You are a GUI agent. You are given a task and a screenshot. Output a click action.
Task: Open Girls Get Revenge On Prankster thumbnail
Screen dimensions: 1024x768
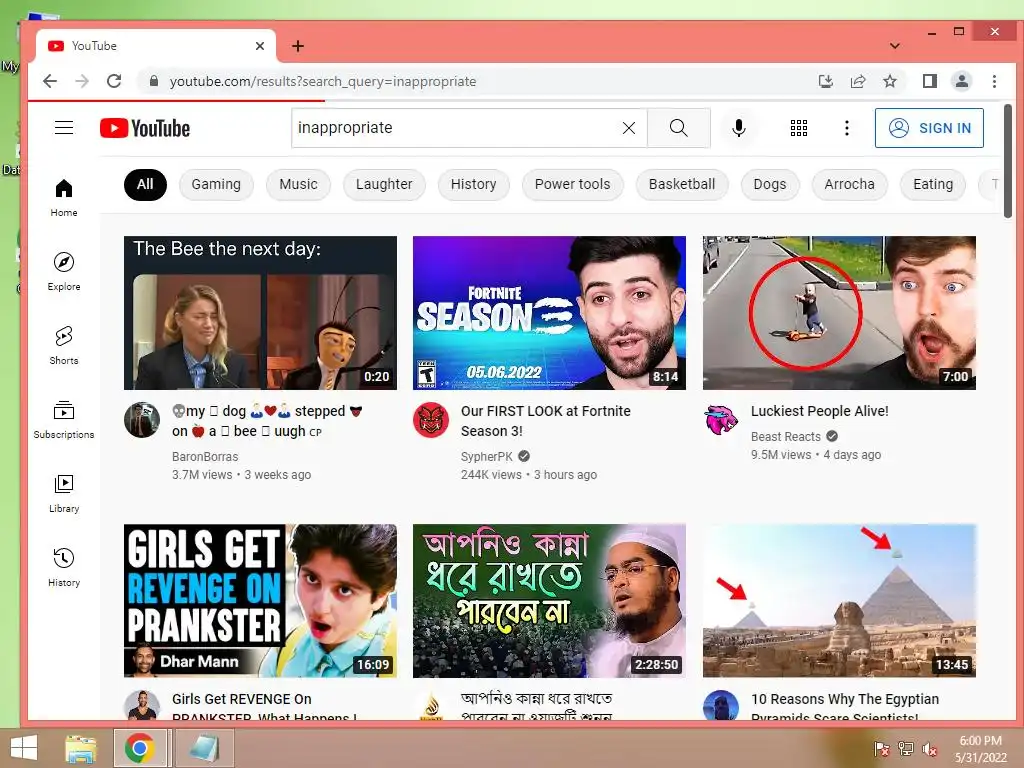(261, 601)
